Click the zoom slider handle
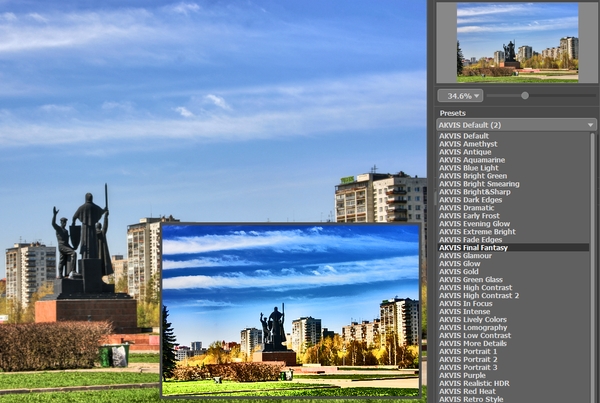 click(x=525, y=96)
